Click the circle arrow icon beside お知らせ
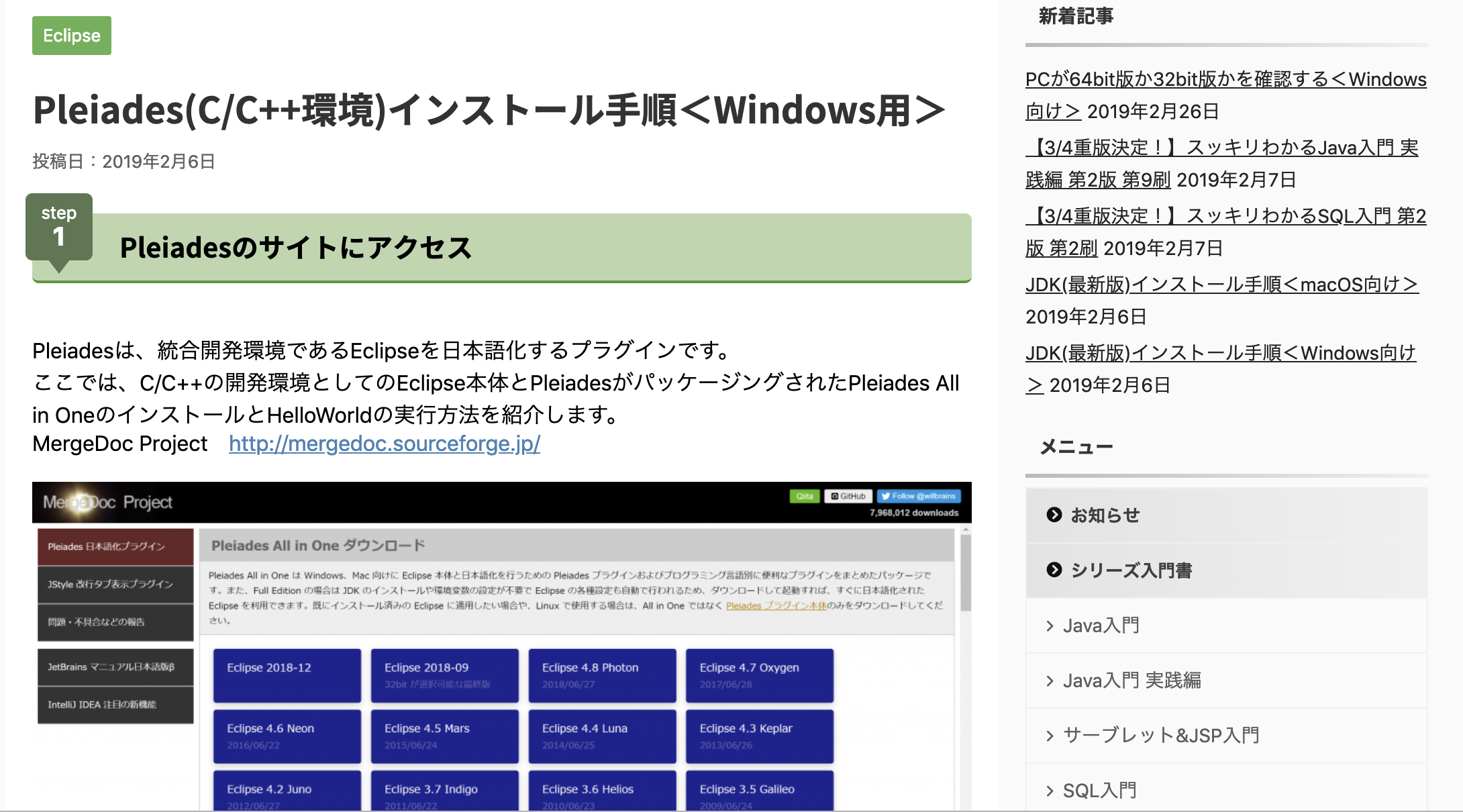 click(x=1054, y=515)
